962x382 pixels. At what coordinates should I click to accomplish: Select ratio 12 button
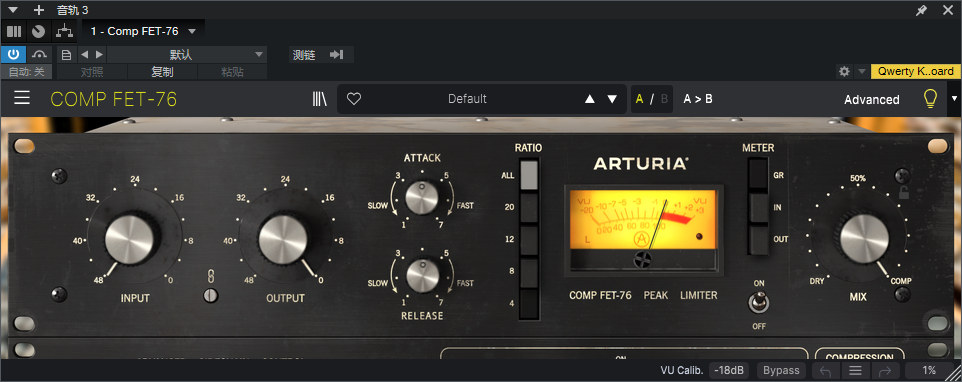click(x=529, y=240)
